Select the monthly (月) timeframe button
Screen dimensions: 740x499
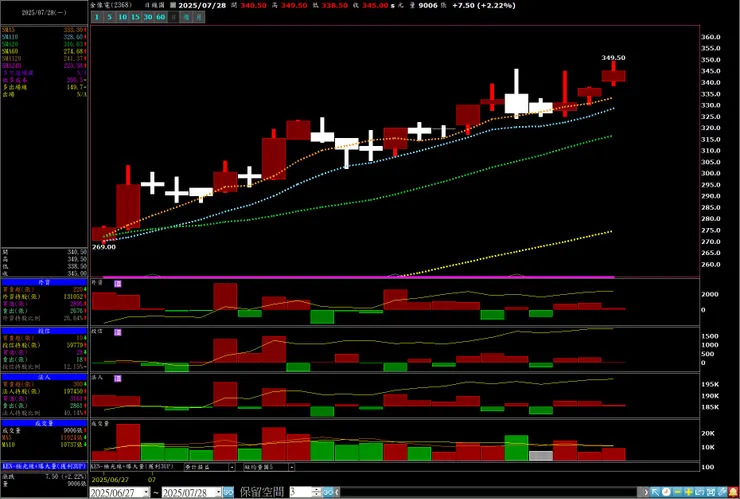199,17
